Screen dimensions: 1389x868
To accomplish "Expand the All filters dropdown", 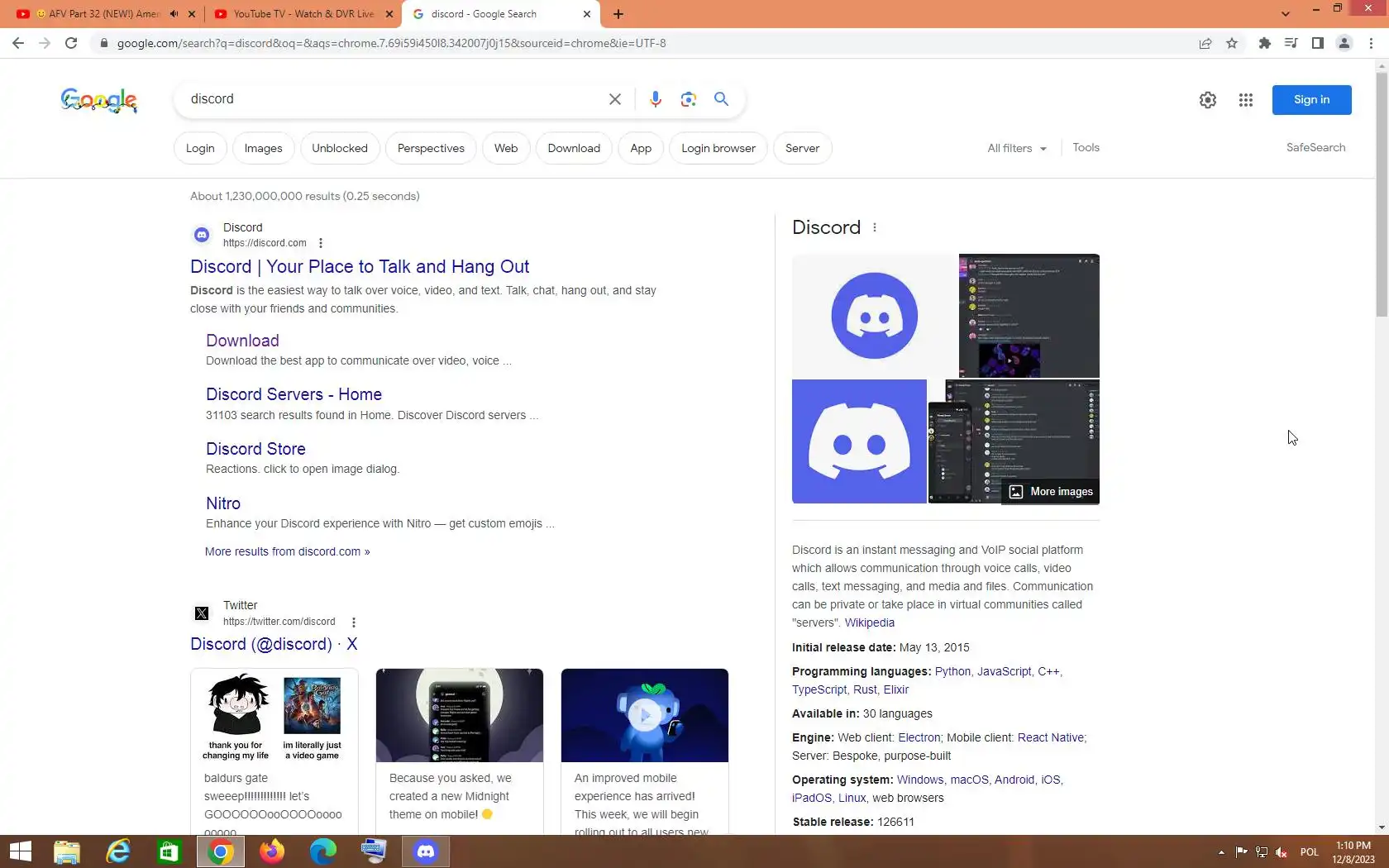I will 1017,148.
